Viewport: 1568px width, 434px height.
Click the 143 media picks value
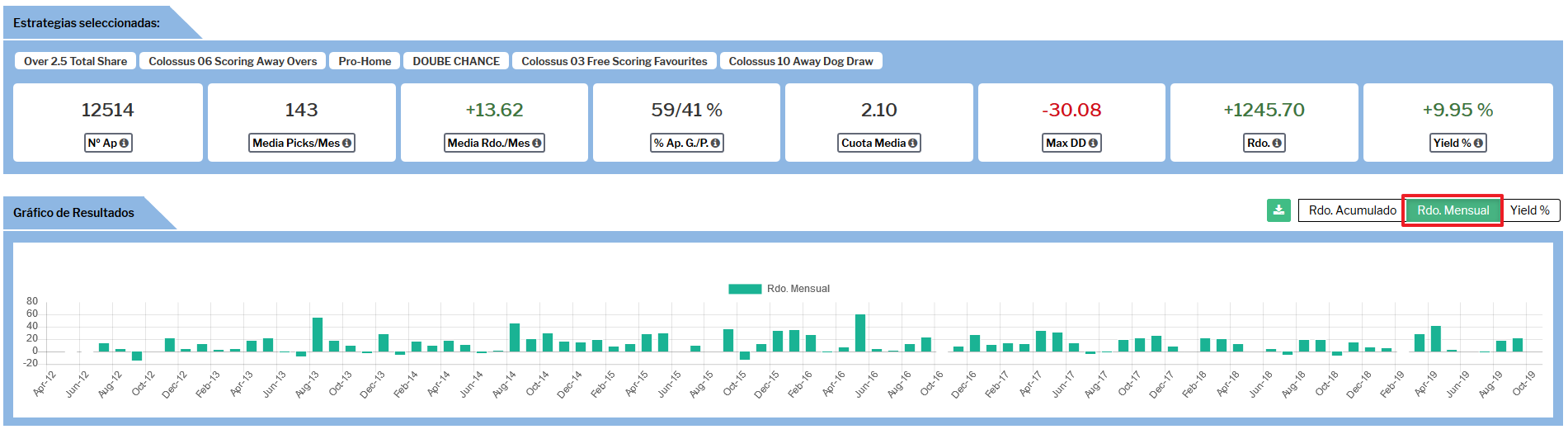pyautogui.click(x=301, y=110)
